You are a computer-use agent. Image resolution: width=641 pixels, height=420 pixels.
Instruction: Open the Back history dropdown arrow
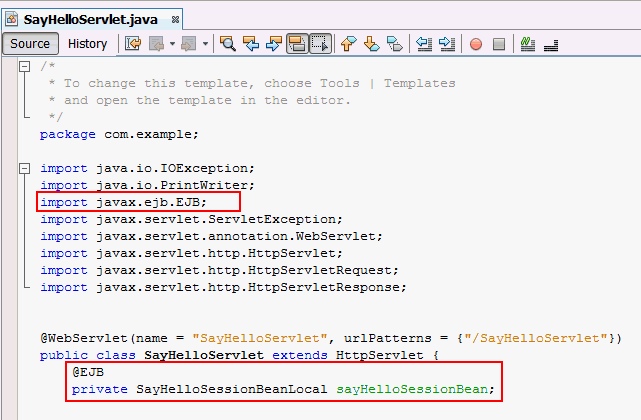(173, 43)
